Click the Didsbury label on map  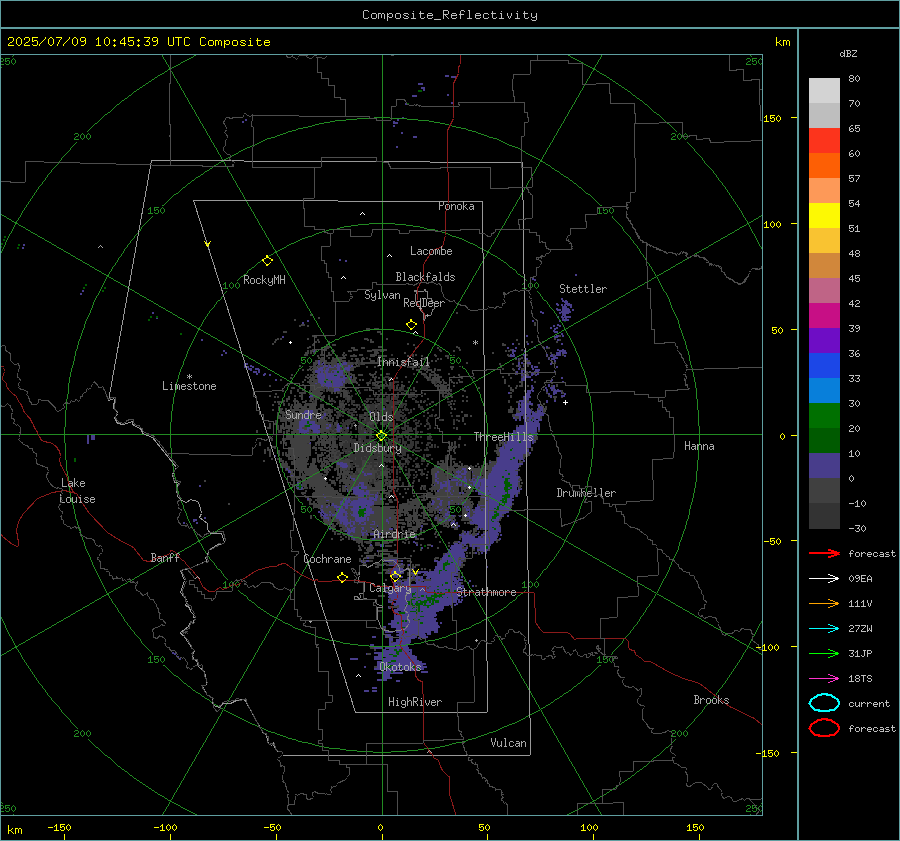[x=377, y=448]
